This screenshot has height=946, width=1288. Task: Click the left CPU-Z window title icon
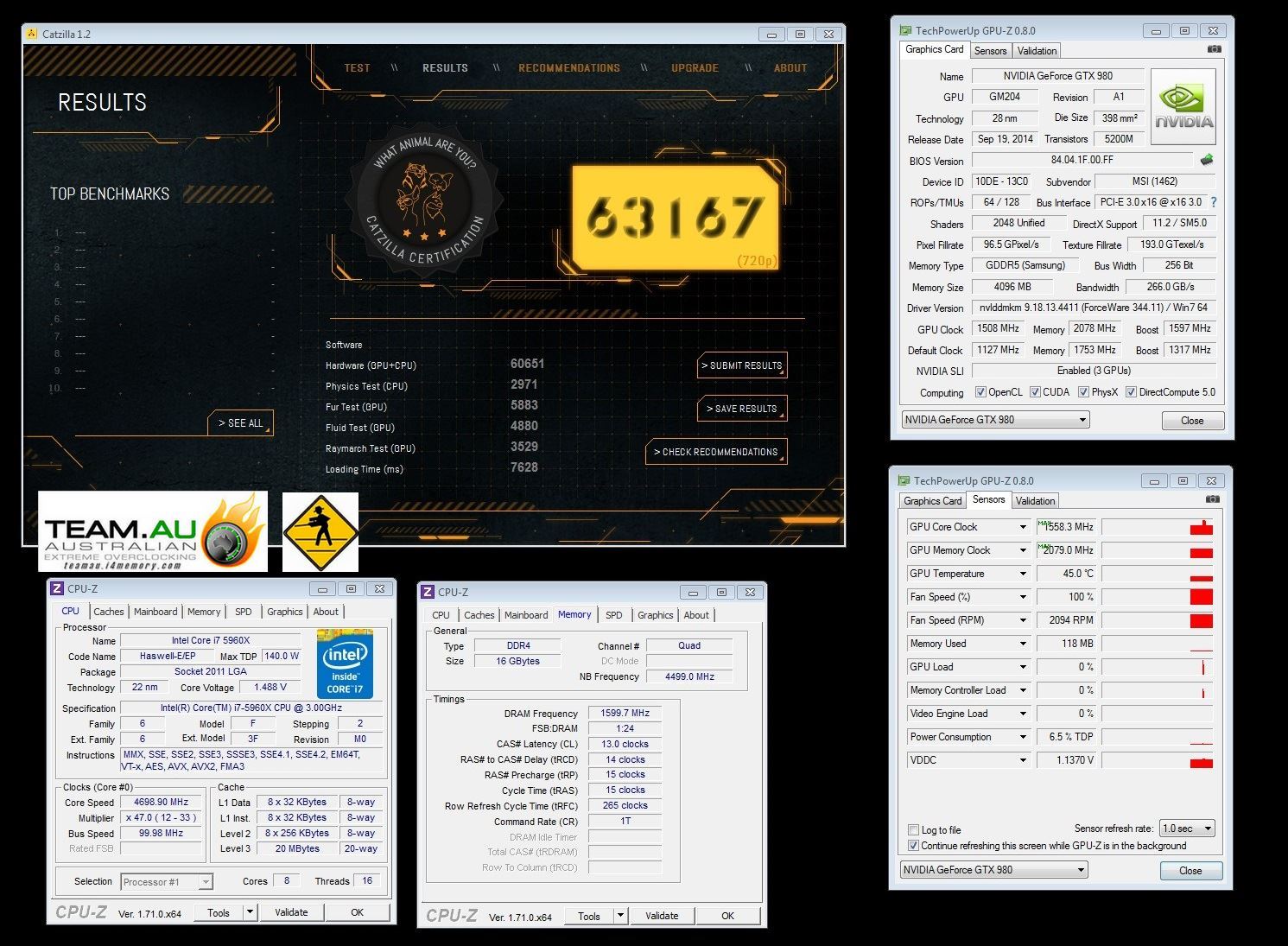pyautogui.click(x=57, y=588)
